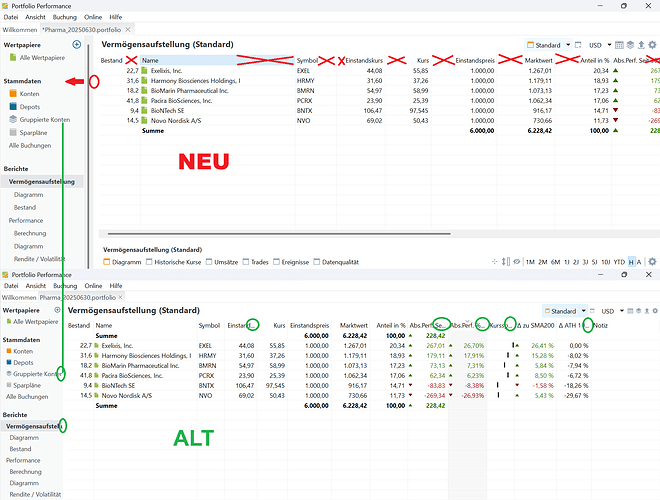660x500 pixels.
Task: Click new view icon beside lower Standard dropdown
Action: (x=592, y=311)
